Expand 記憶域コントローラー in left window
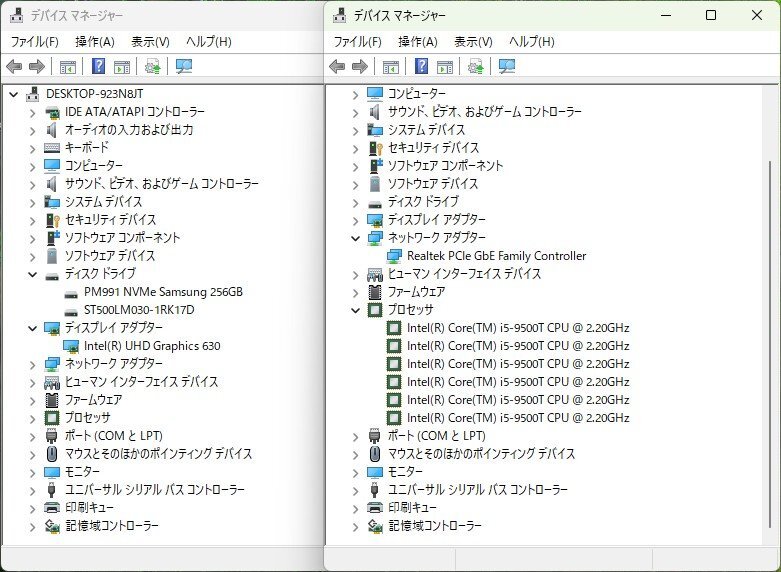 (32, 527)
